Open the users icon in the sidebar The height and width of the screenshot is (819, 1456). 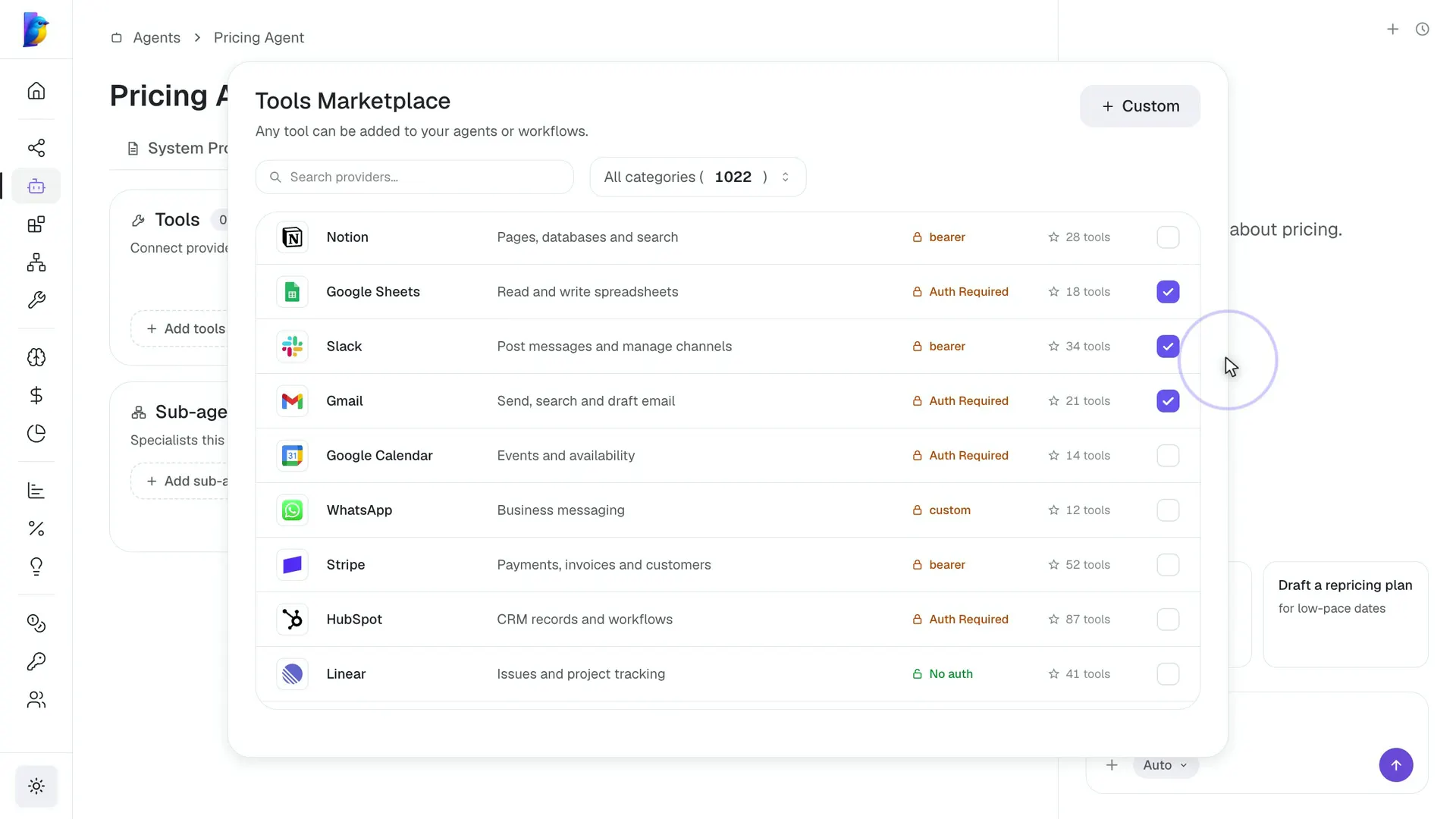point(36,699)
